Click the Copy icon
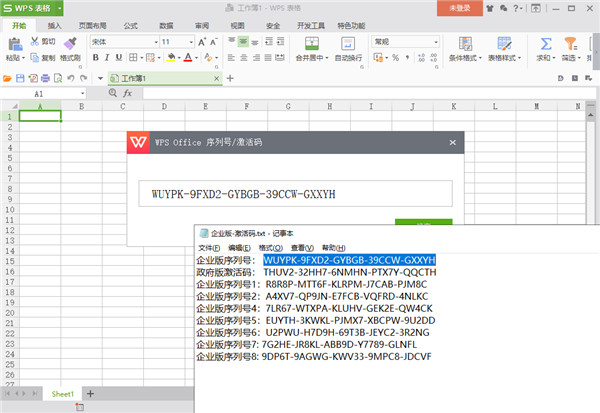 point(35,58)
